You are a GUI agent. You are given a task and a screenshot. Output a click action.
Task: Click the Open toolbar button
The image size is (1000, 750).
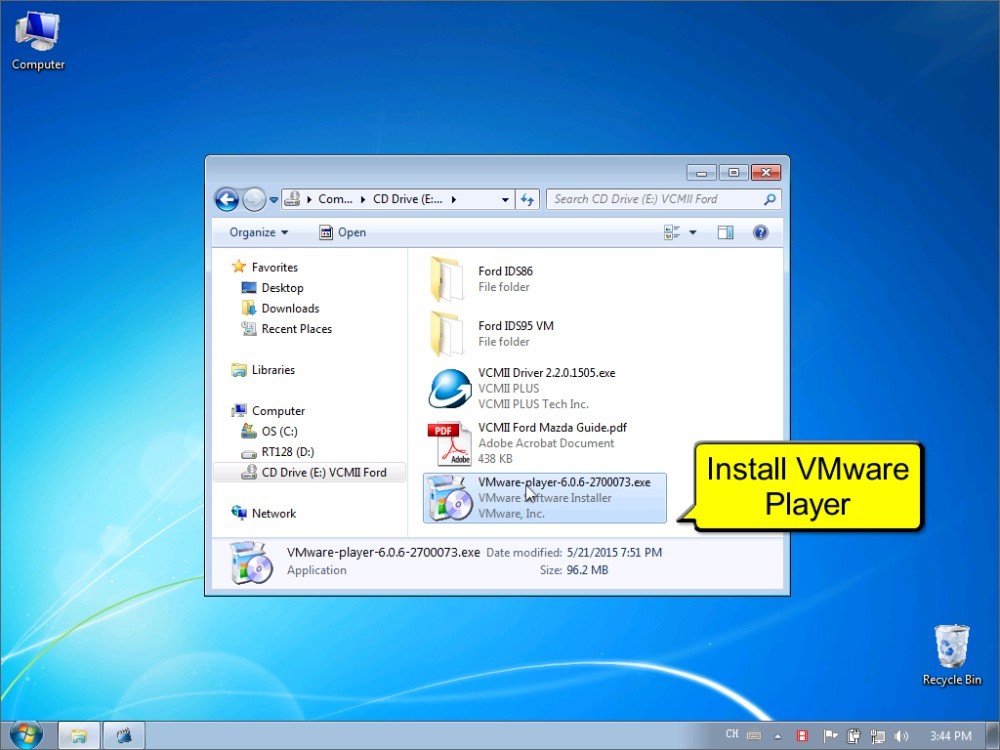point(342,232)
